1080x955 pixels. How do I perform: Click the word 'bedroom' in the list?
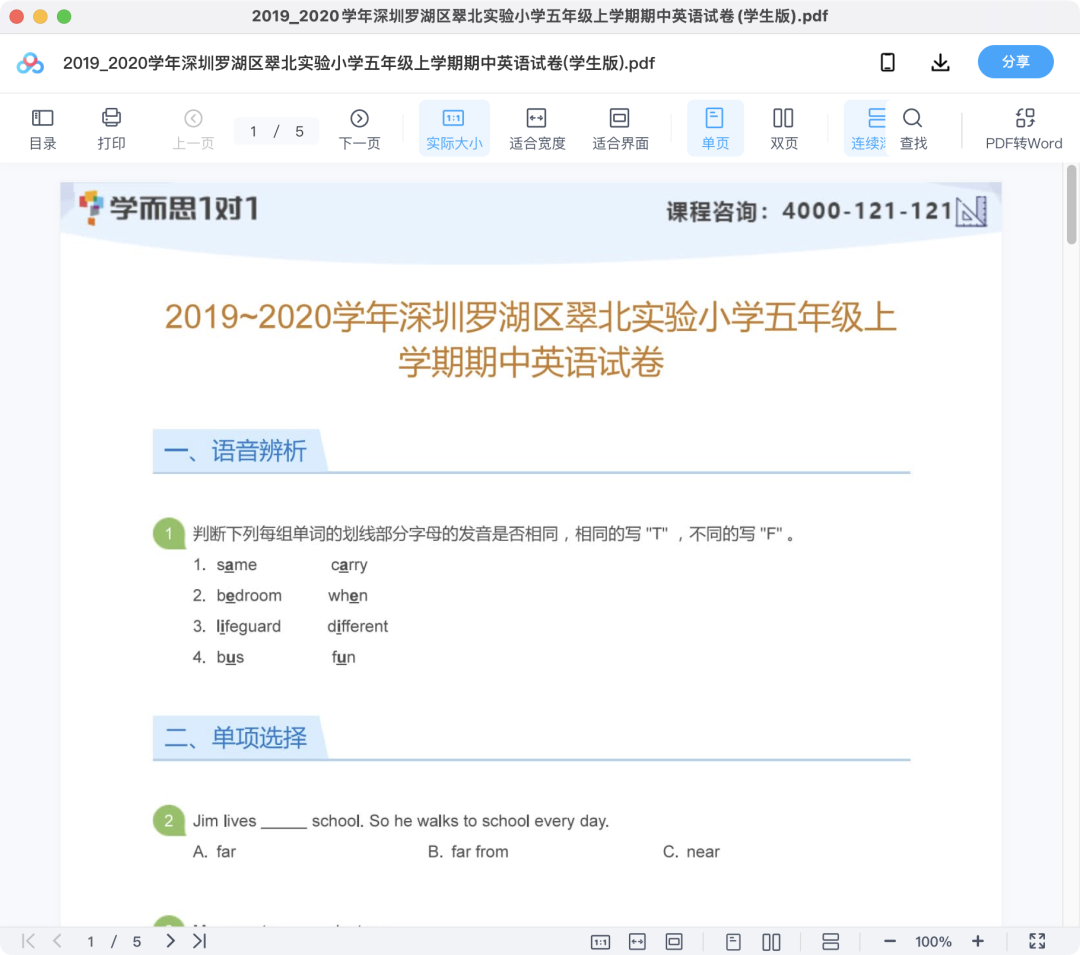click(x=249, y=596)
